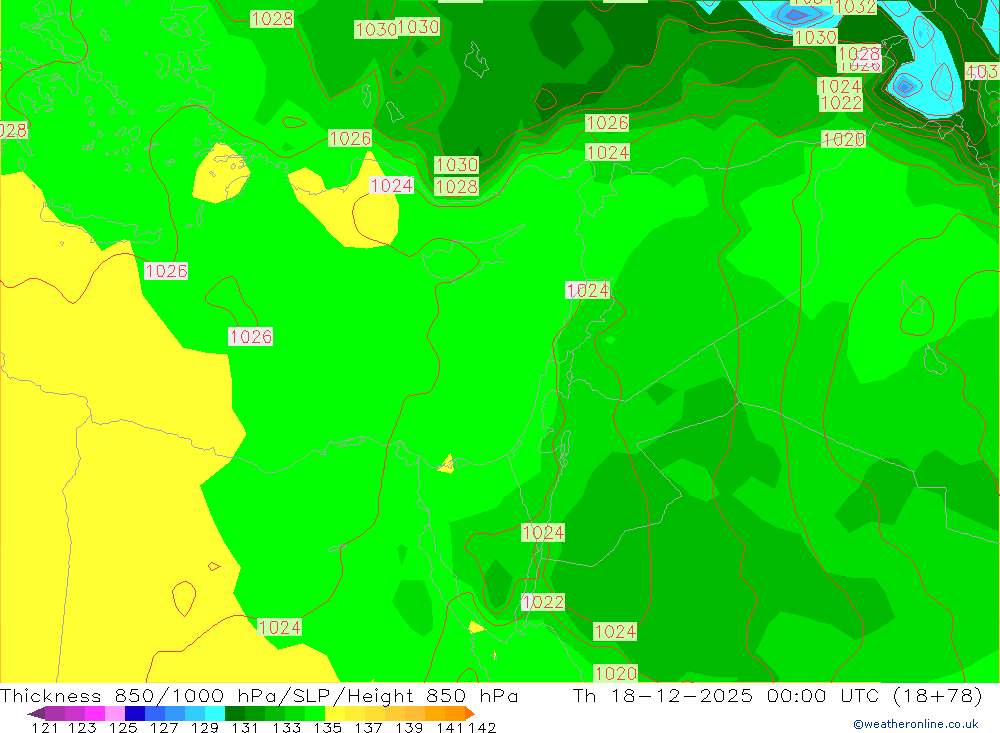Click legend value 142
Image resolution: width=1000 pixels, height=733 pixels.
click(x=482, y=727)
